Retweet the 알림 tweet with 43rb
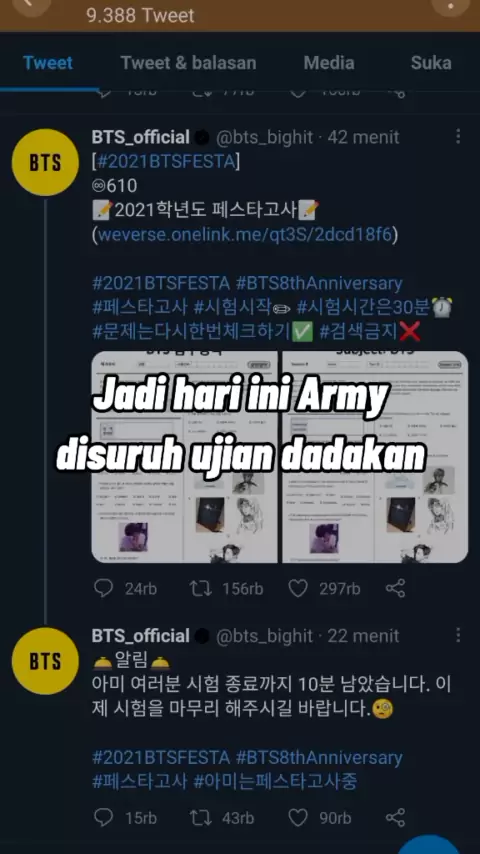The image size is (480, 854). (200, 818)
